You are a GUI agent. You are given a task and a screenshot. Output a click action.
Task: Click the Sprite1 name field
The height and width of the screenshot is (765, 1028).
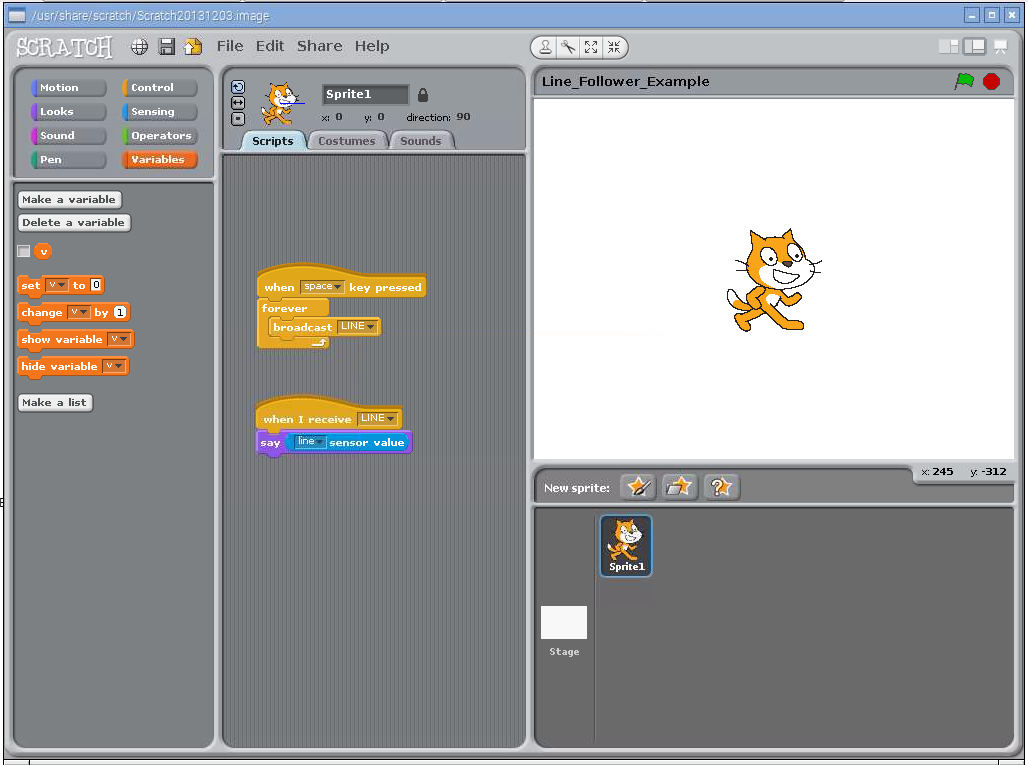(x=365, y=94)
